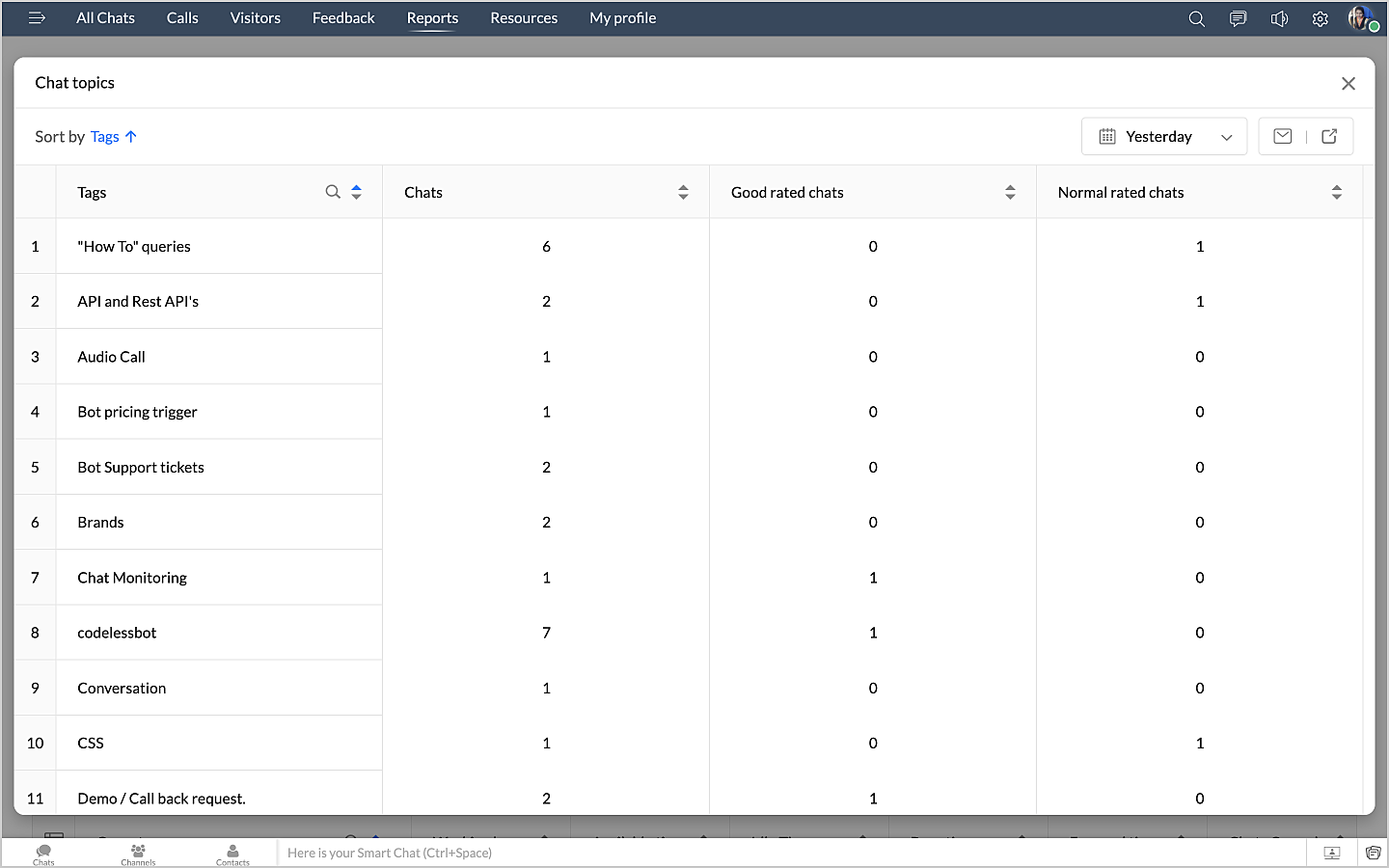Image resolution: width=1389 pixels, height=868 pixels.
Task: Sort by Good rated chats arrows
Action: click(1010, 192)
